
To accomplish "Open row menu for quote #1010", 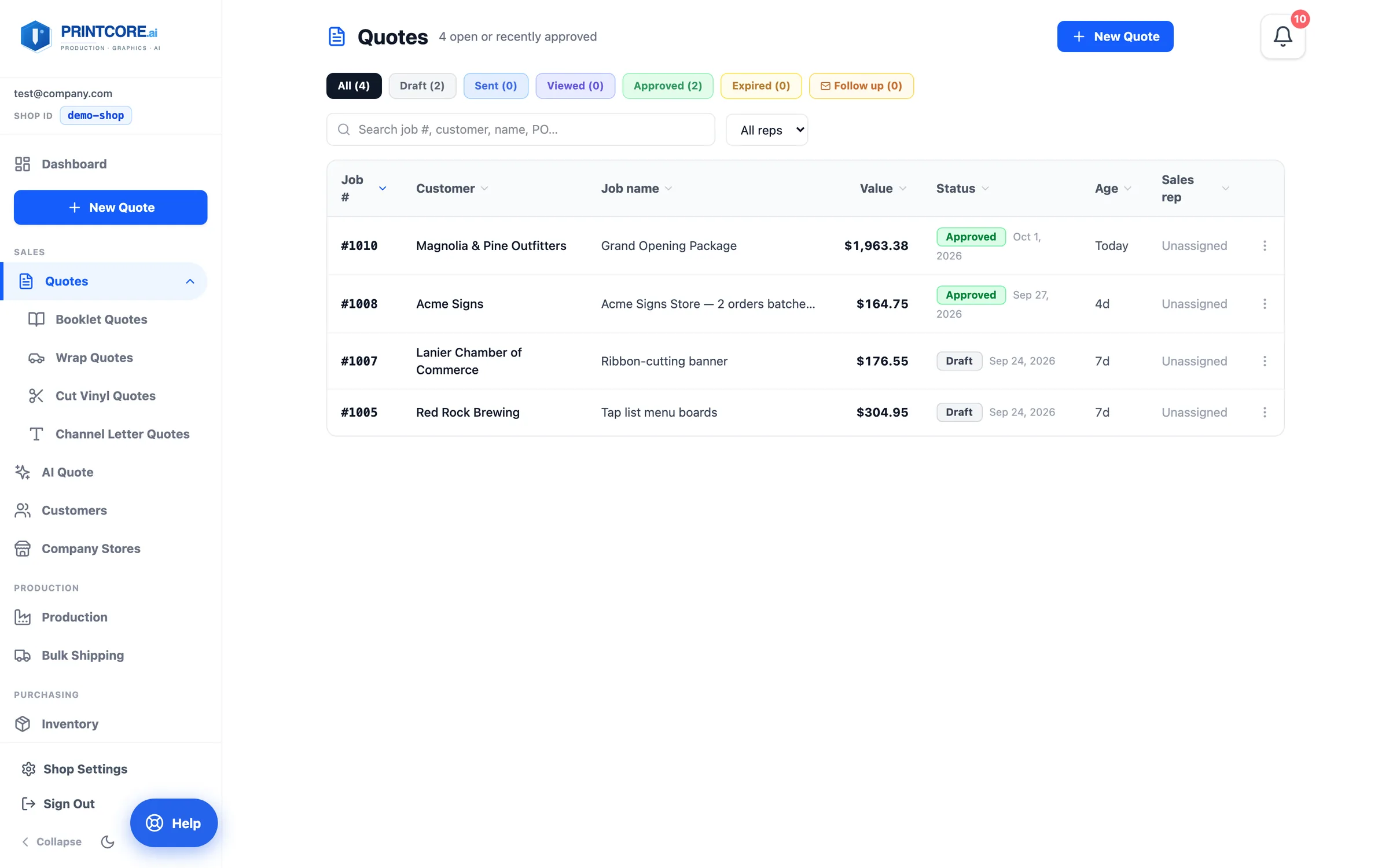I will click(x=1265, y=246).
